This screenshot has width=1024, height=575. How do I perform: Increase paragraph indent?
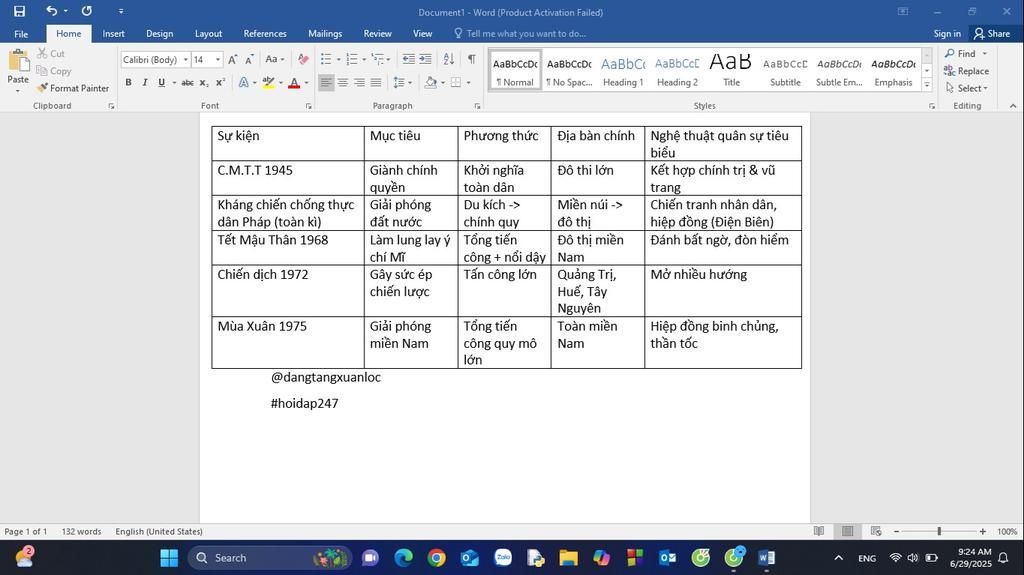425,59
